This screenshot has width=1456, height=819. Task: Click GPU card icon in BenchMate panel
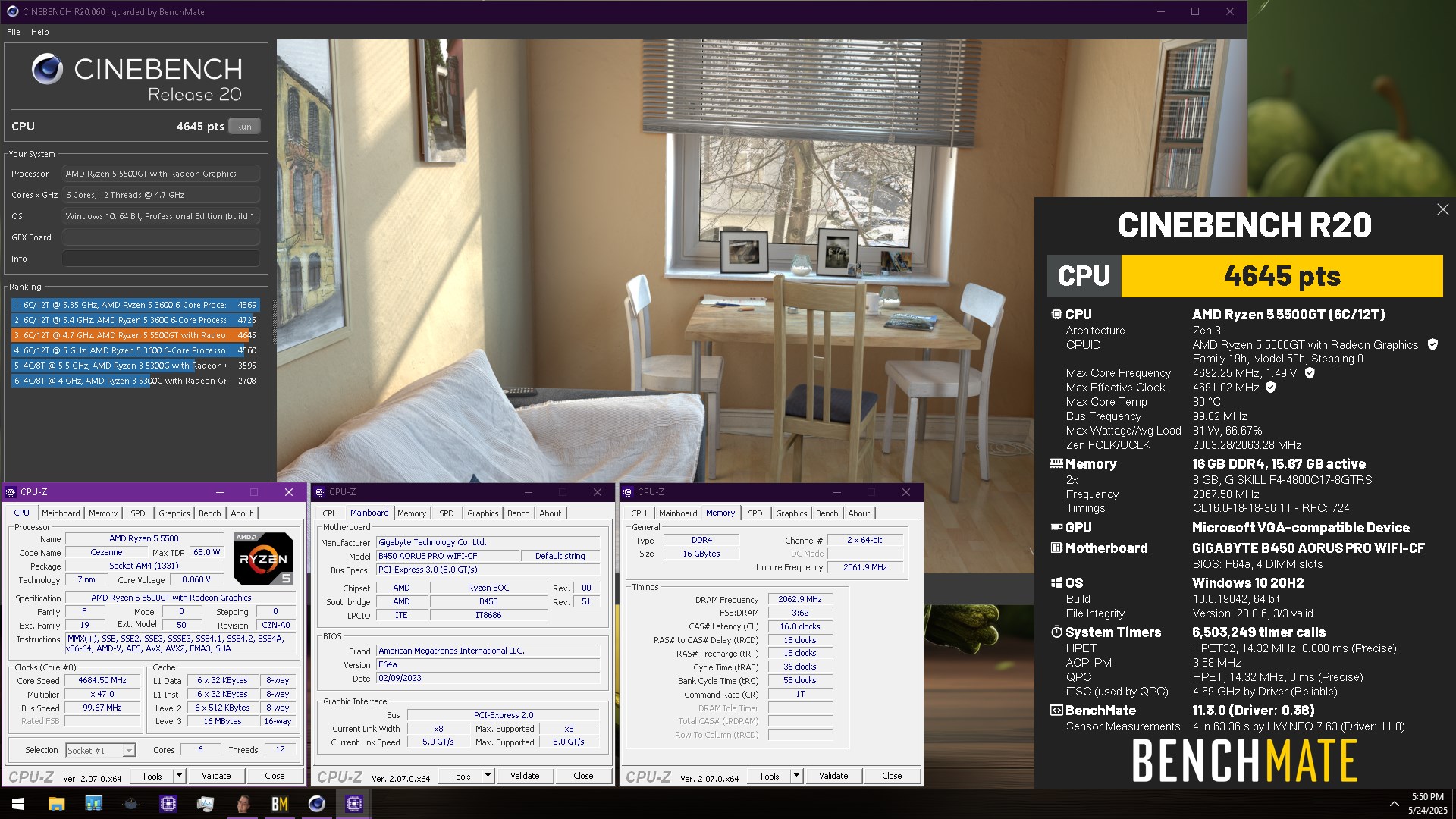pyautogui.click(x=1056, y=527)
